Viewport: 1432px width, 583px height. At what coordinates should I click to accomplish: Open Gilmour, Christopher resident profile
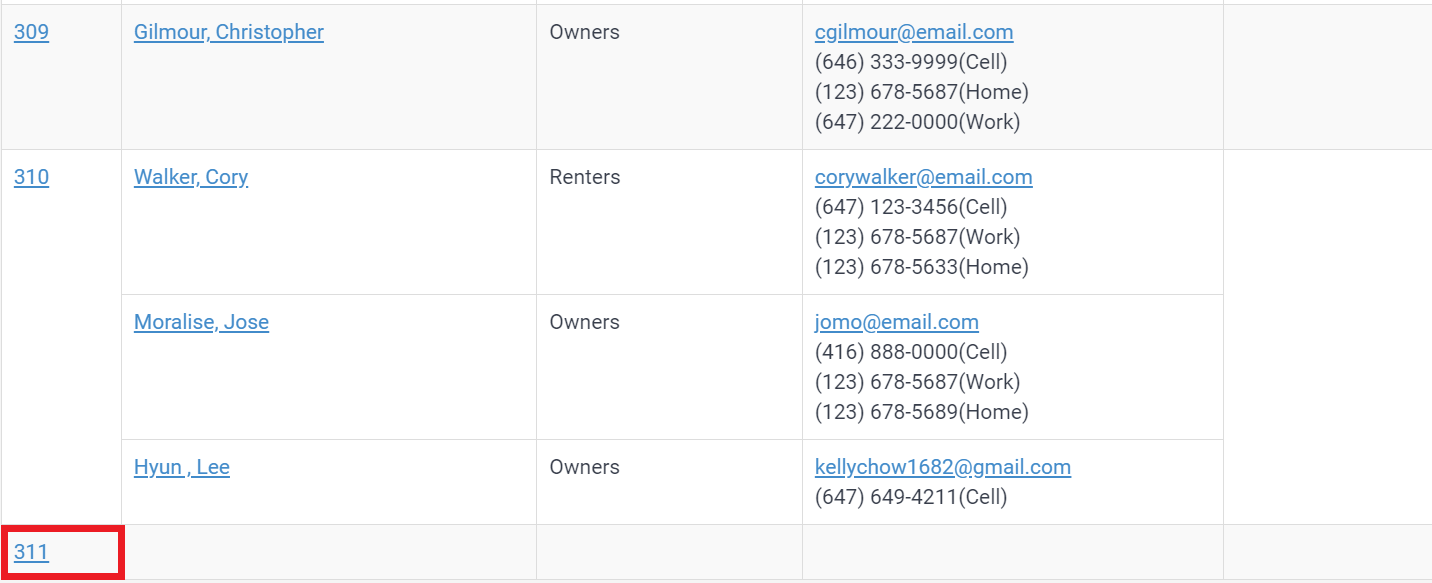229,32
